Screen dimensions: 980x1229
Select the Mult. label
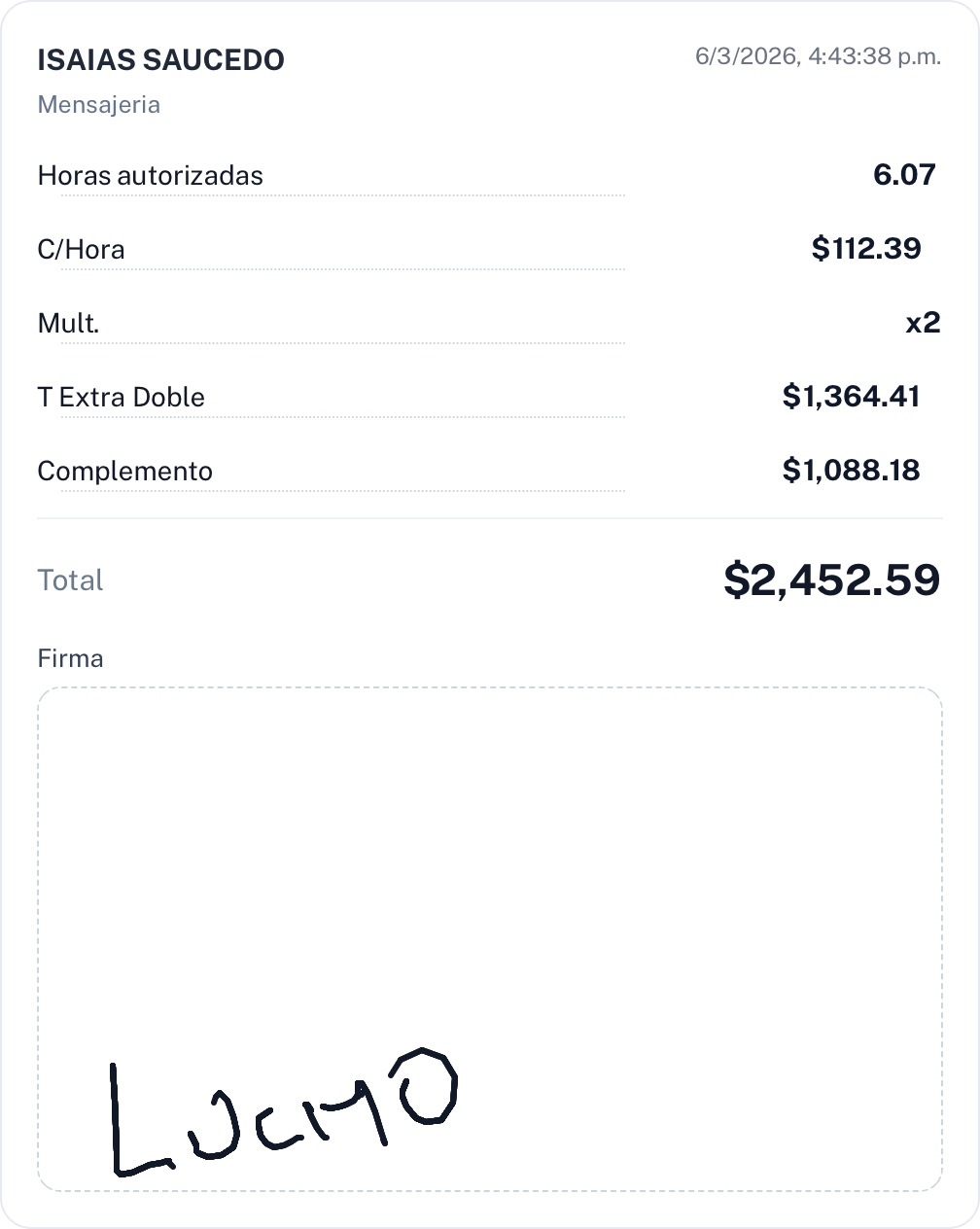(68, 324)
